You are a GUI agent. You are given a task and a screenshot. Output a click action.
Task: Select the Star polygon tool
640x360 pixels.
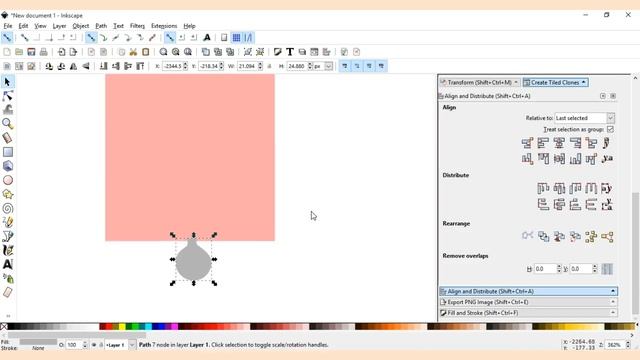tap(7, 194)
